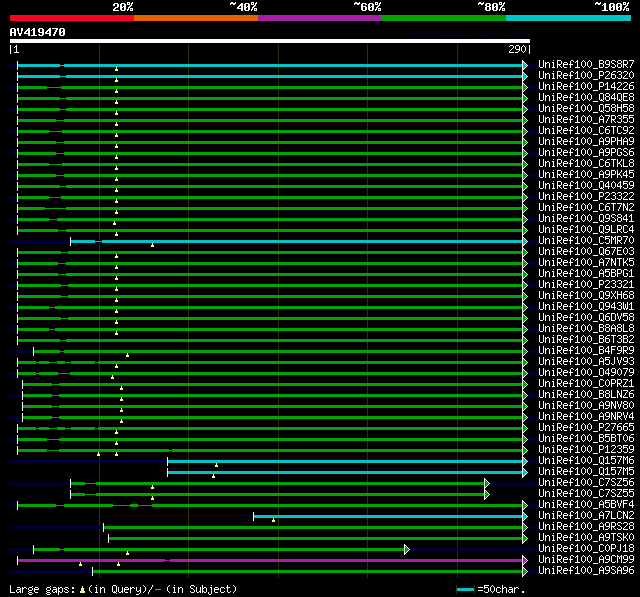The height and width of the screenshot is (597, 640).
Task: Select the UniRef100_A5BVF4 label
Action: tap(586, 505)
